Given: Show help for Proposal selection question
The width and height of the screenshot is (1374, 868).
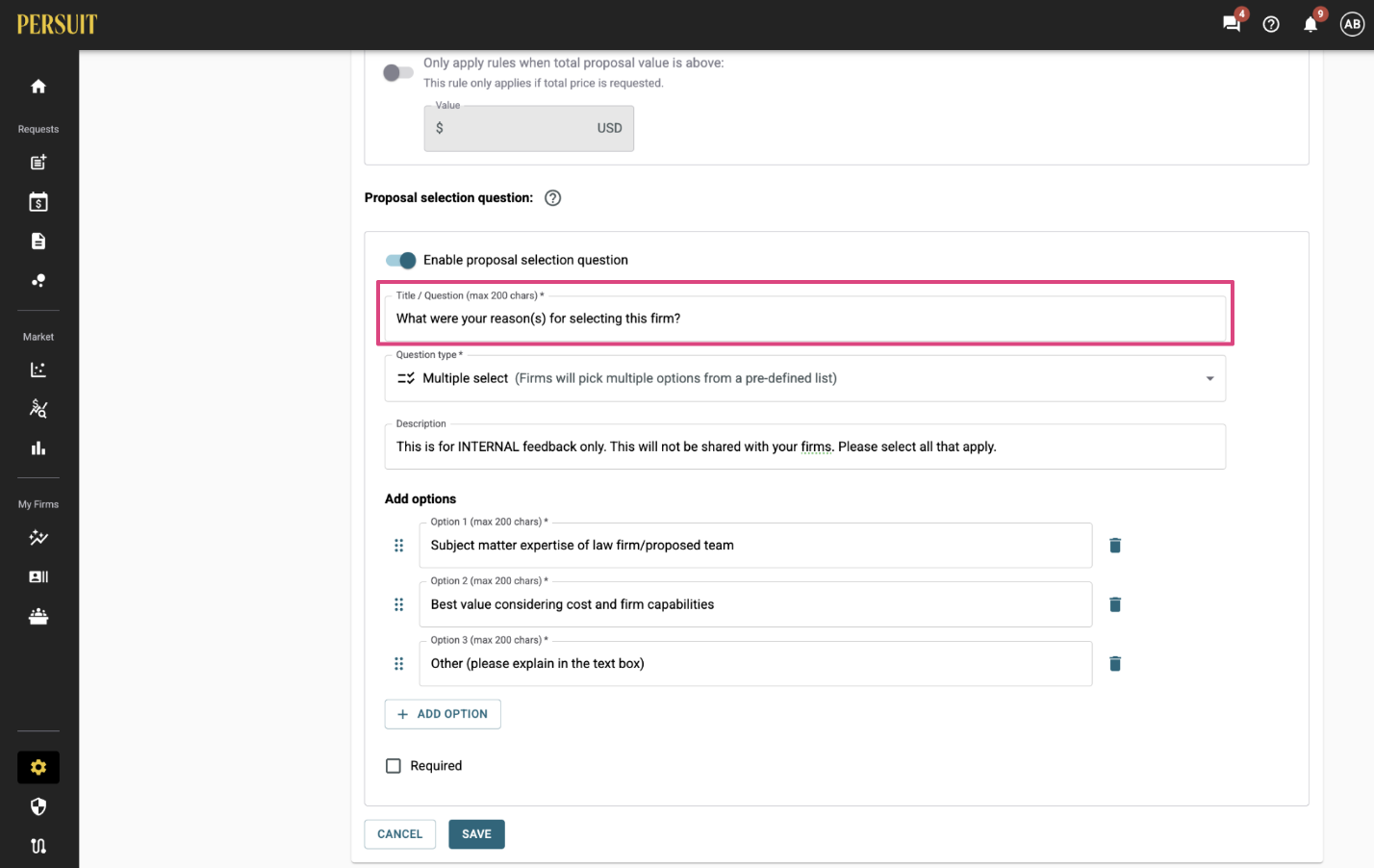Looking at the screenshot, I should coord(552,198).
